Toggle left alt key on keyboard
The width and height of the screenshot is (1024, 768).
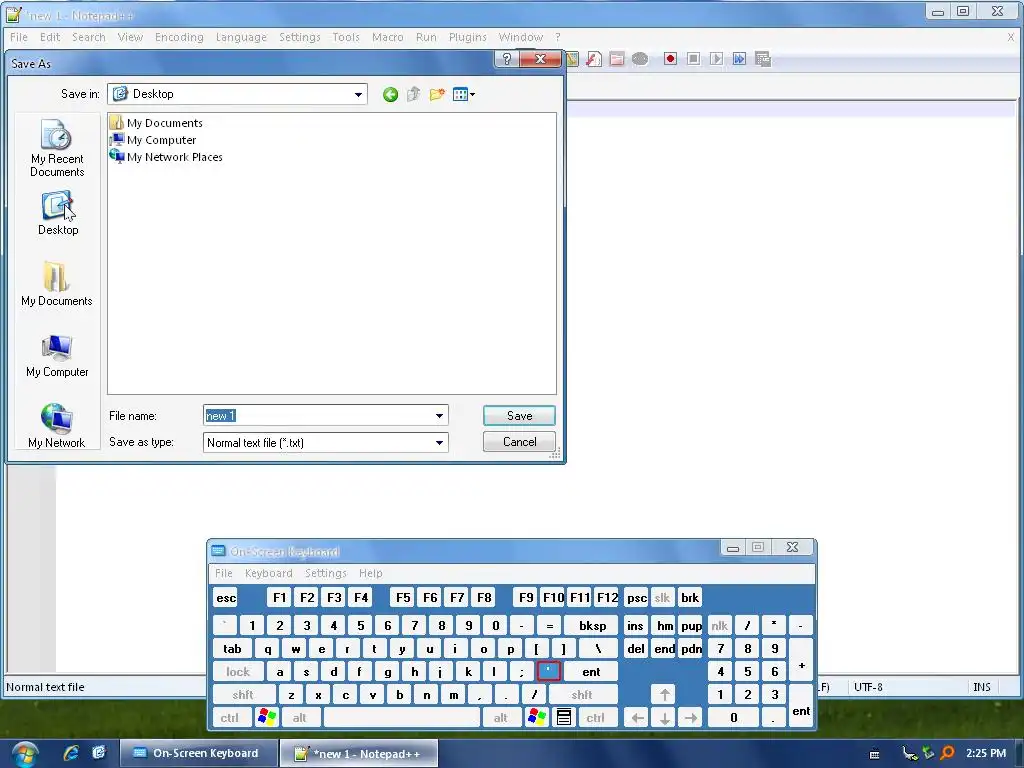(299, 718)
